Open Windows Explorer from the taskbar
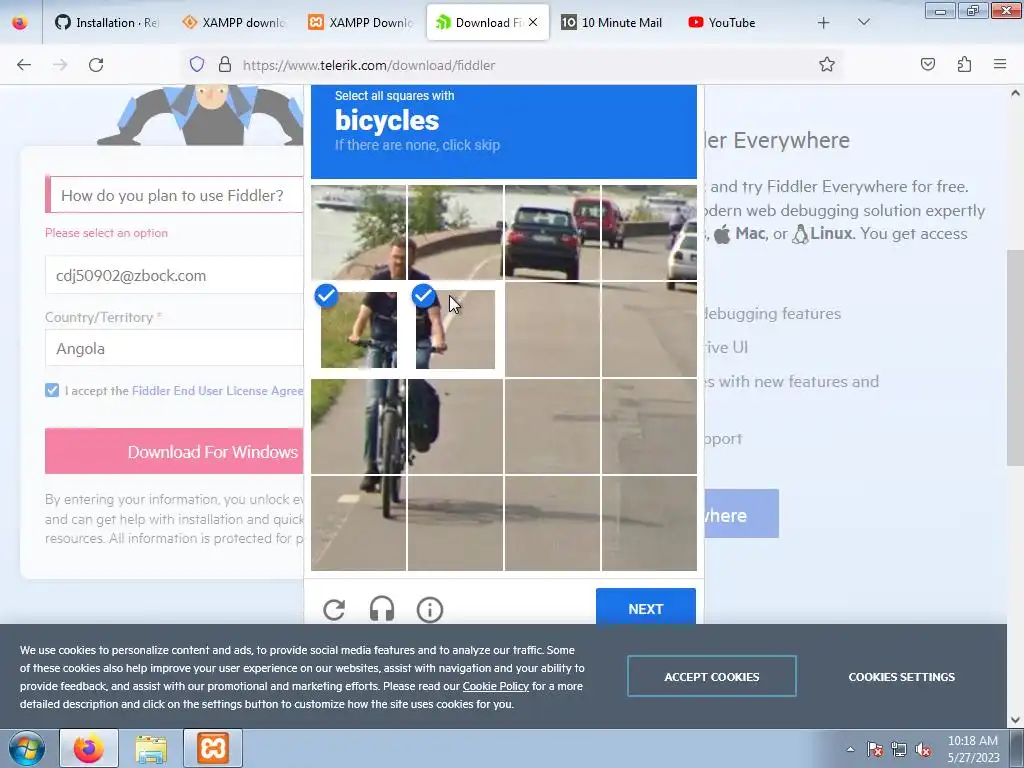 pyautogui.click(x=151, y=748)
